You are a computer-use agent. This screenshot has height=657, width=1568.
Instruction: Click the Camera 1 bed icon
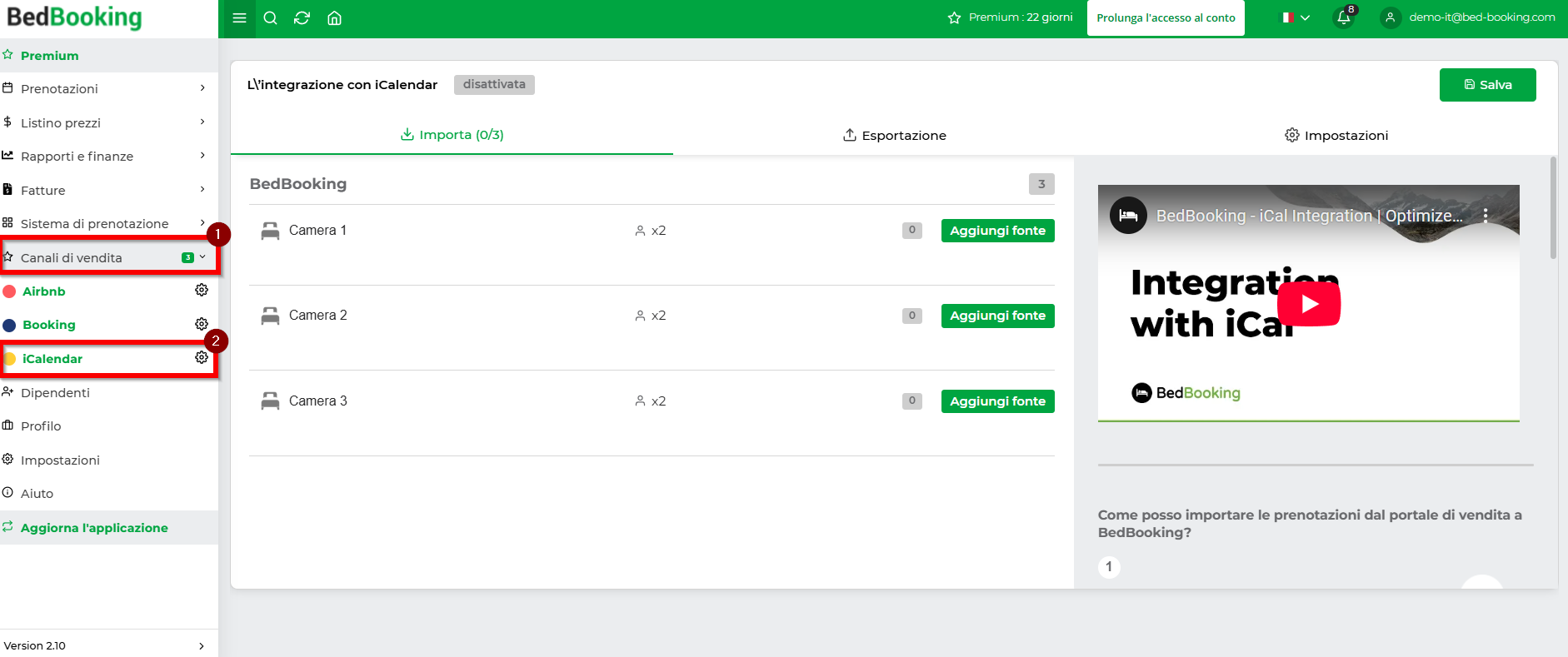point(270,231)
